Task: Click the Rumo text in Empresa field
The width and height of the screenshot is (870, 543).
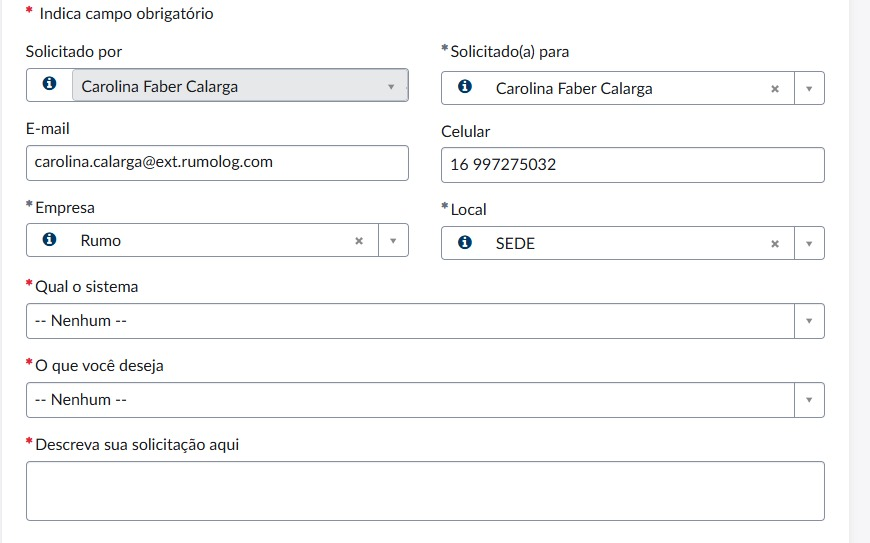Action: click(100, 241)
